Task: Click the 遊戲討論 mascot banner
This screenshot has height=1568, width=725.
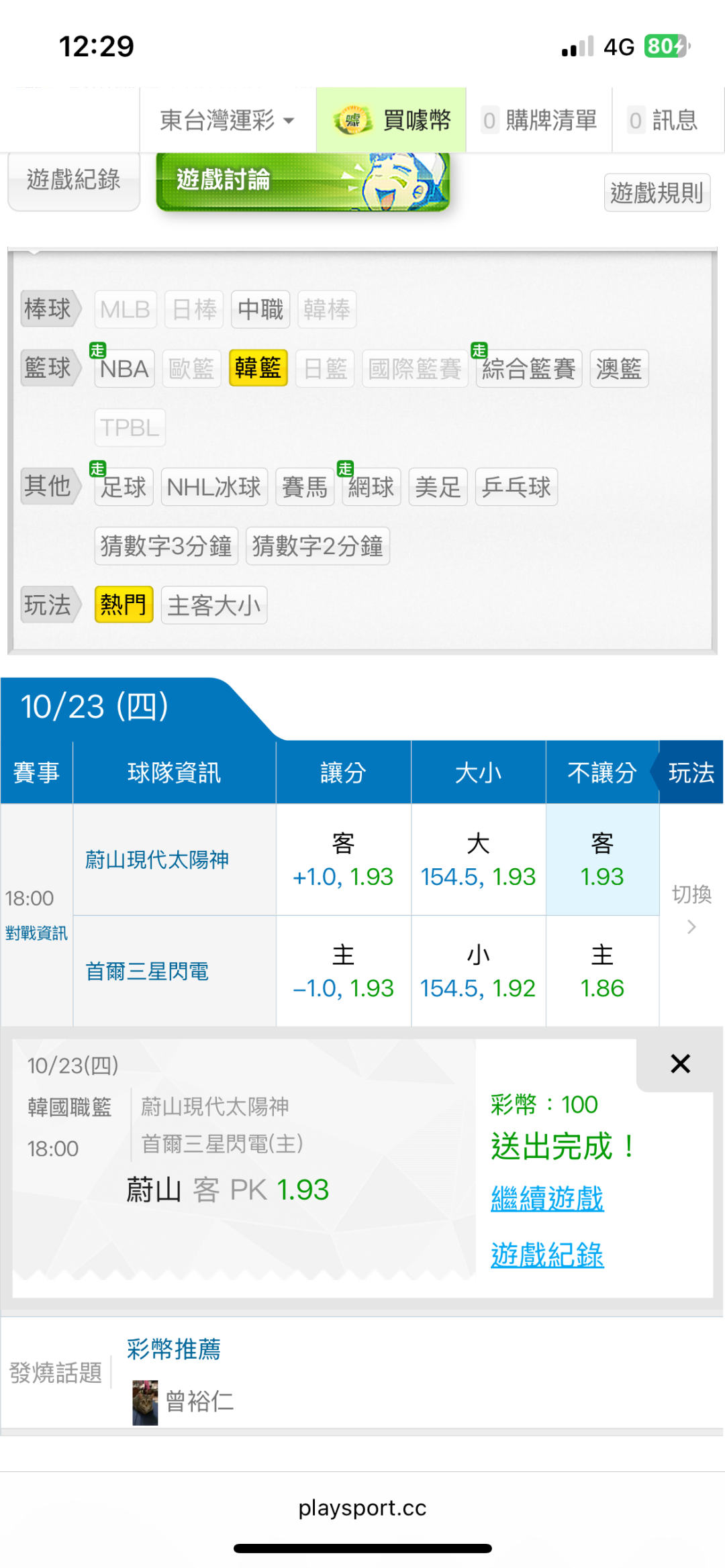Action: click(303, 181)
